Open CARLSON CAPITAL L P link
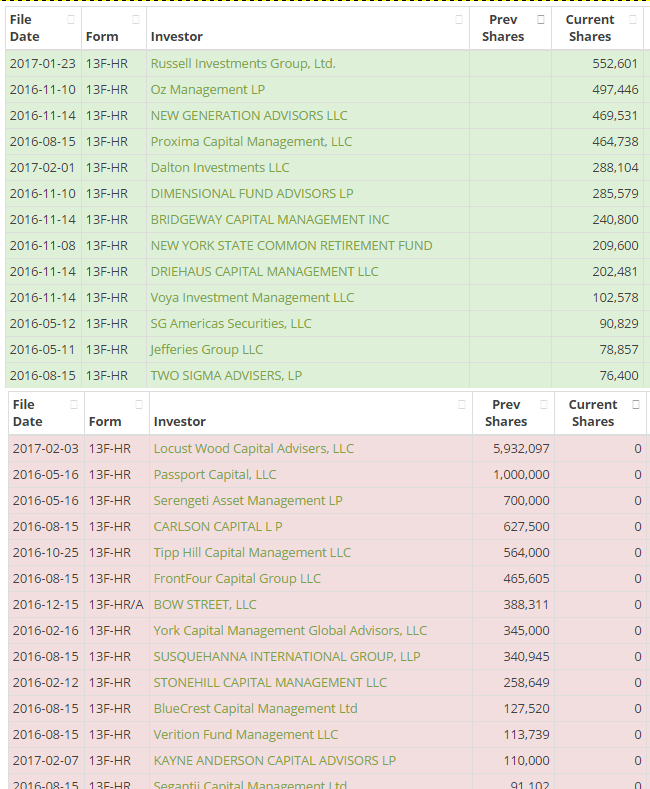The image size is (650, 789). 218,527
